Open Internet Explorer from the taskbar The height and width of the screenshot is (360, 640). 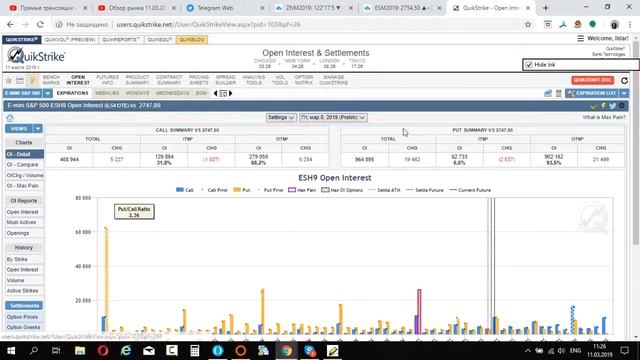tap(126, 351)
